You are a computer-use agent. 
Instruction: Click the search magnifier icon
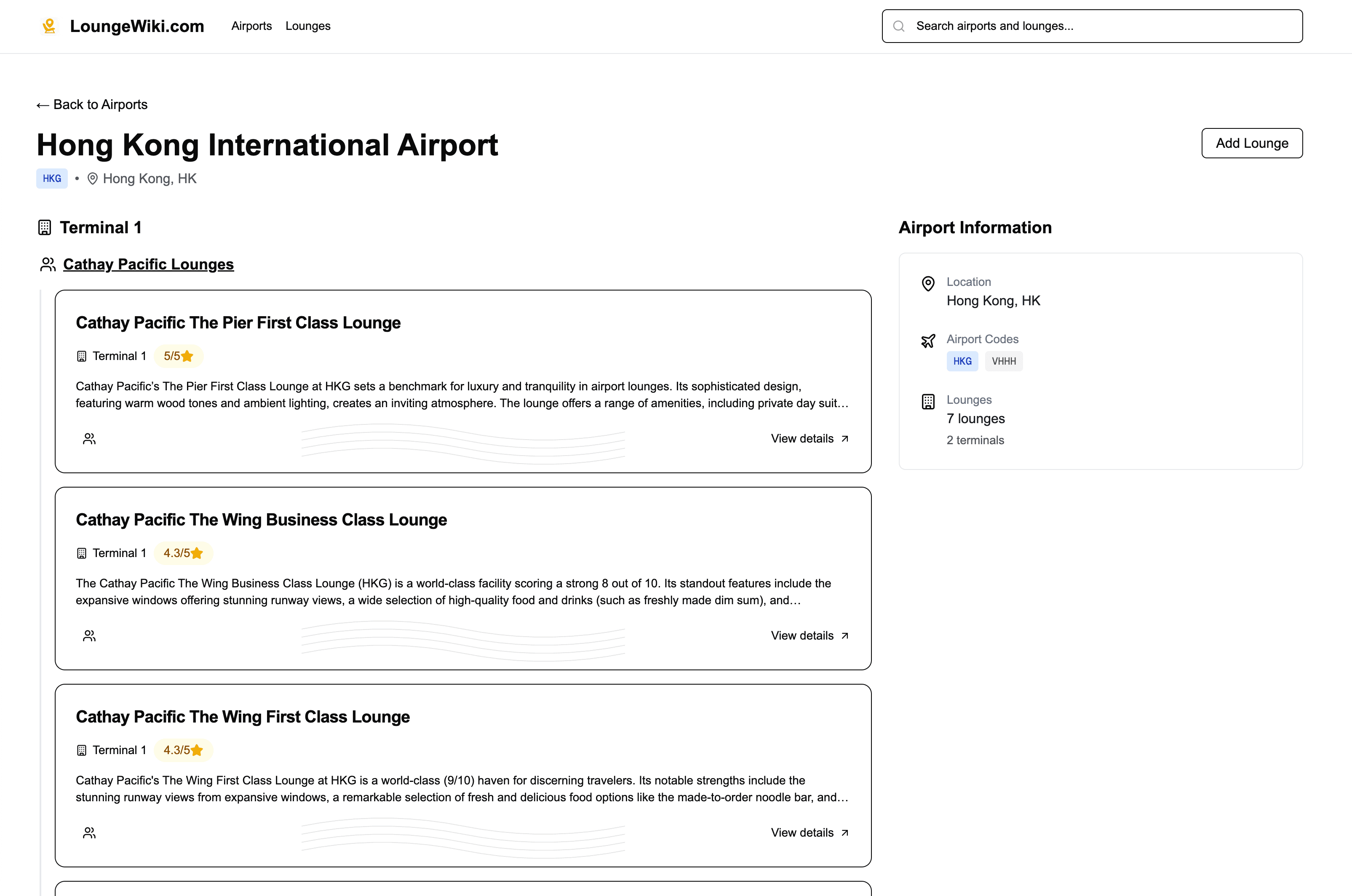pyautogui.click(x=899, y=26)
